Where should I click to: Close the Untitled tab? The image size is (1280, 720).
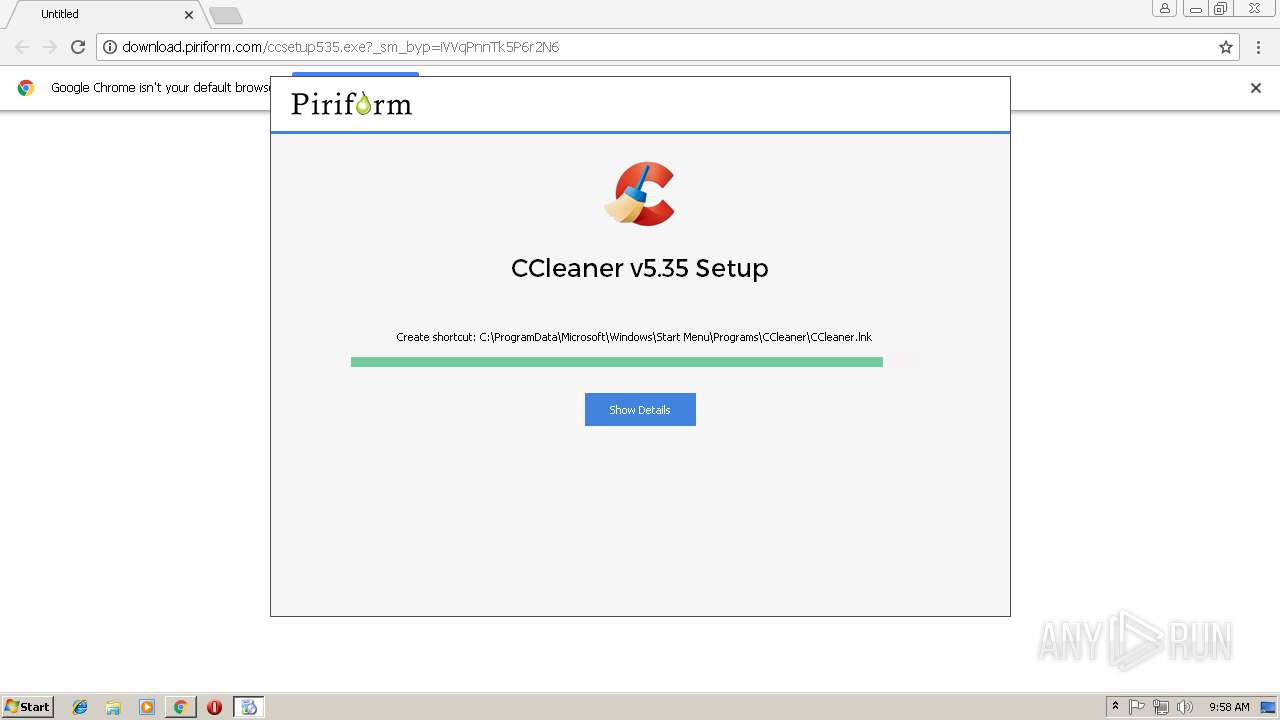(189, 14)
